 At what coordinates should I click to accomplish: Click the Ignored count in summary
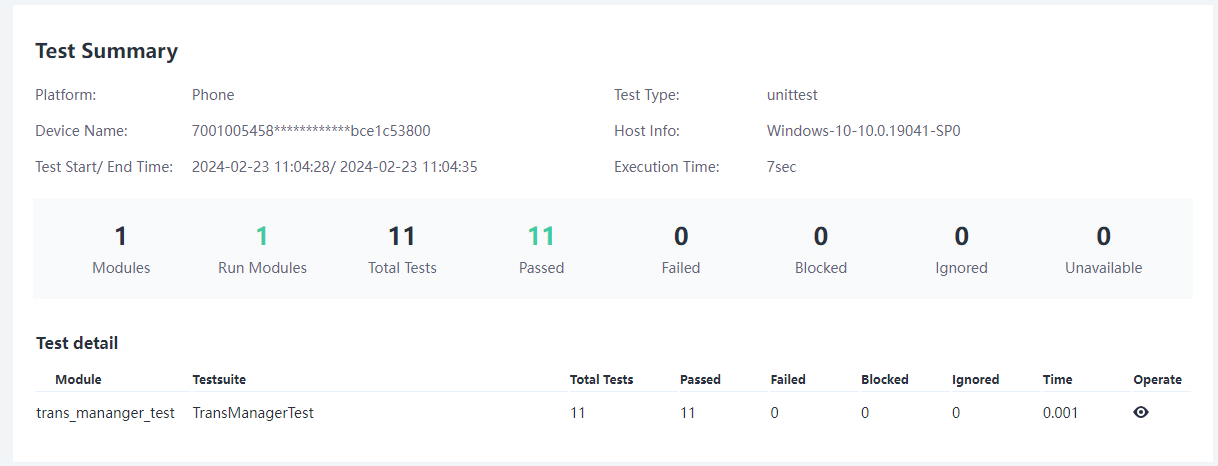[961, 236]
